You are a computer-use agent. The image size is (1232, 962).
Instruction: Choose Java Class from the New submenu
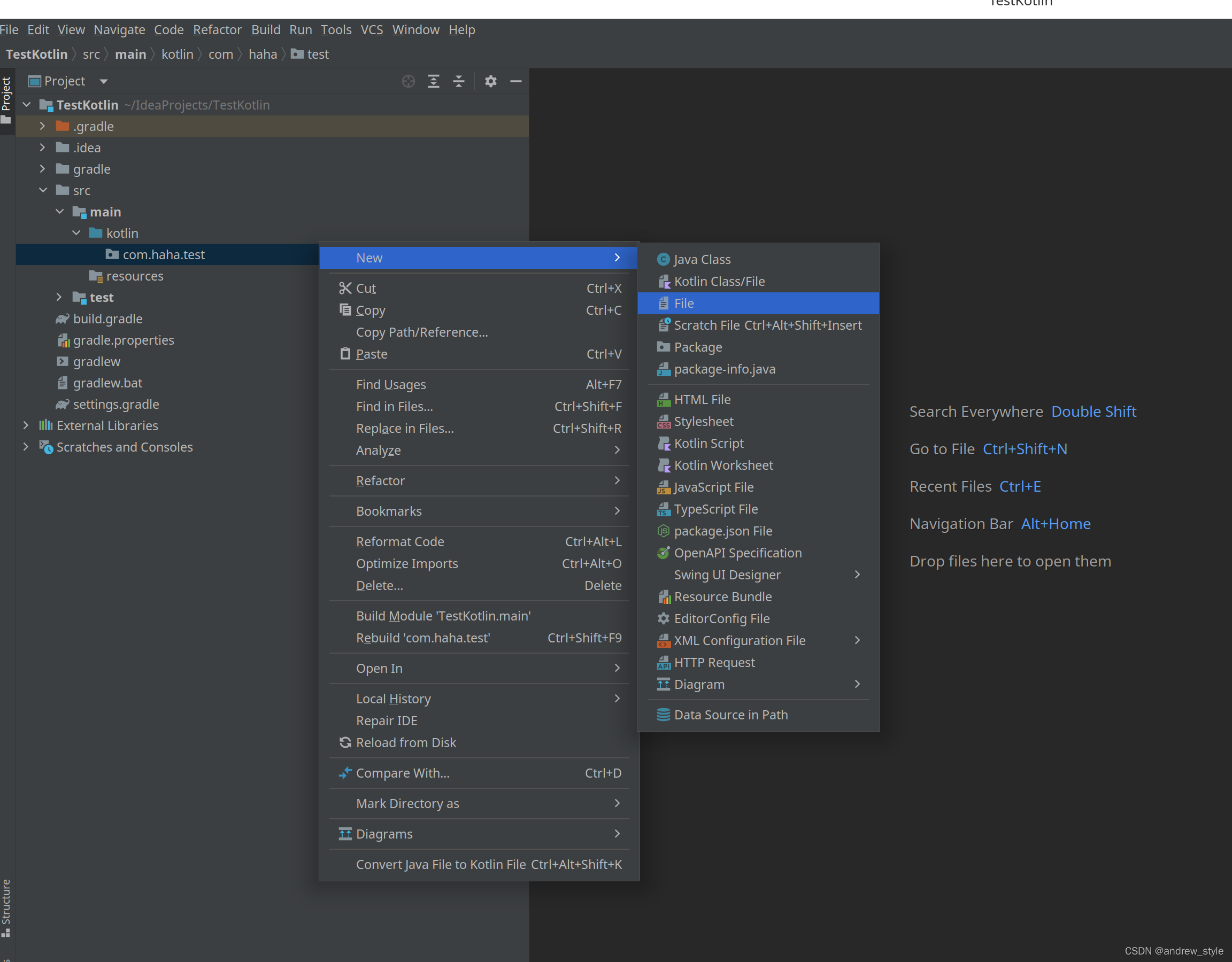click(x=702, y=259)
